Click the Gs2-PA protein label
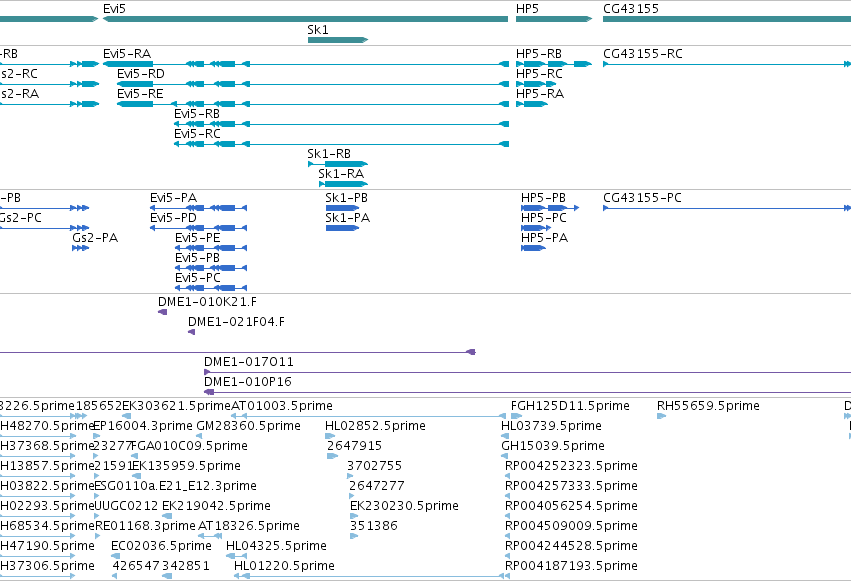The image size is (851, 581). 95,238
